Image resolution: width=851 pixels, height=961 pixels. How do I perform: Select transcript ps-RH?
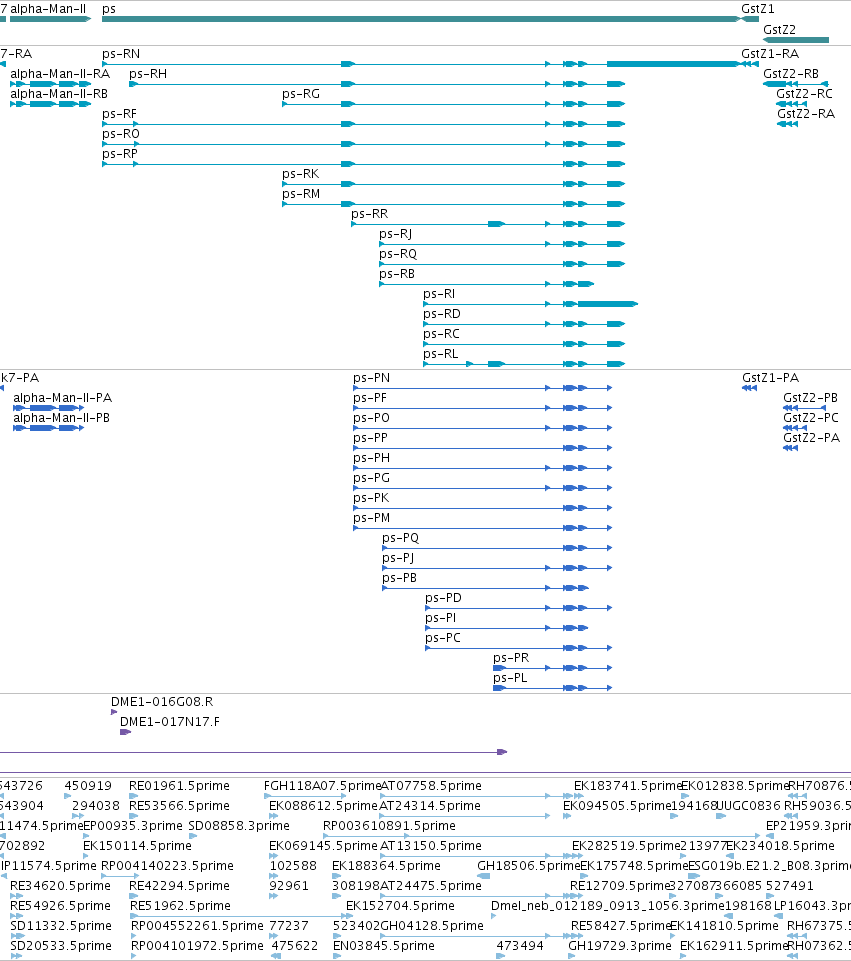377,84
